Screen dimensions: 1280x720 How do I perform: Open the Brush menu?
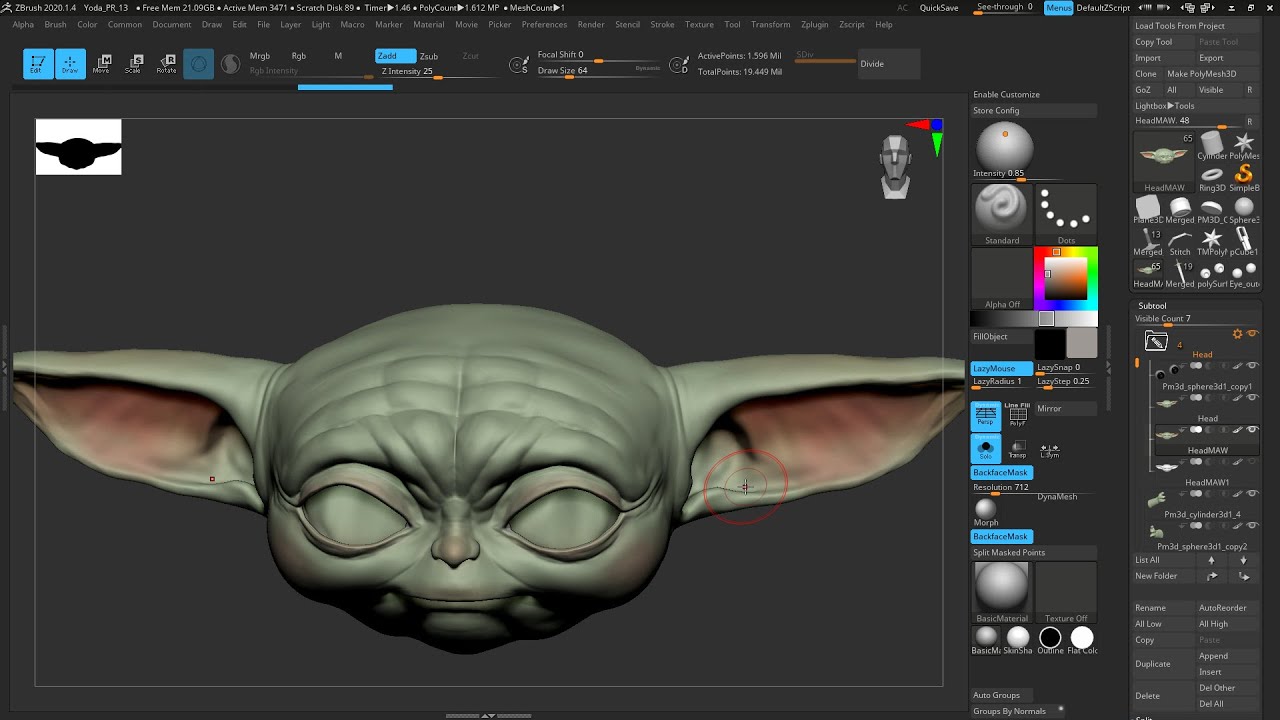(x=55, y=24)
